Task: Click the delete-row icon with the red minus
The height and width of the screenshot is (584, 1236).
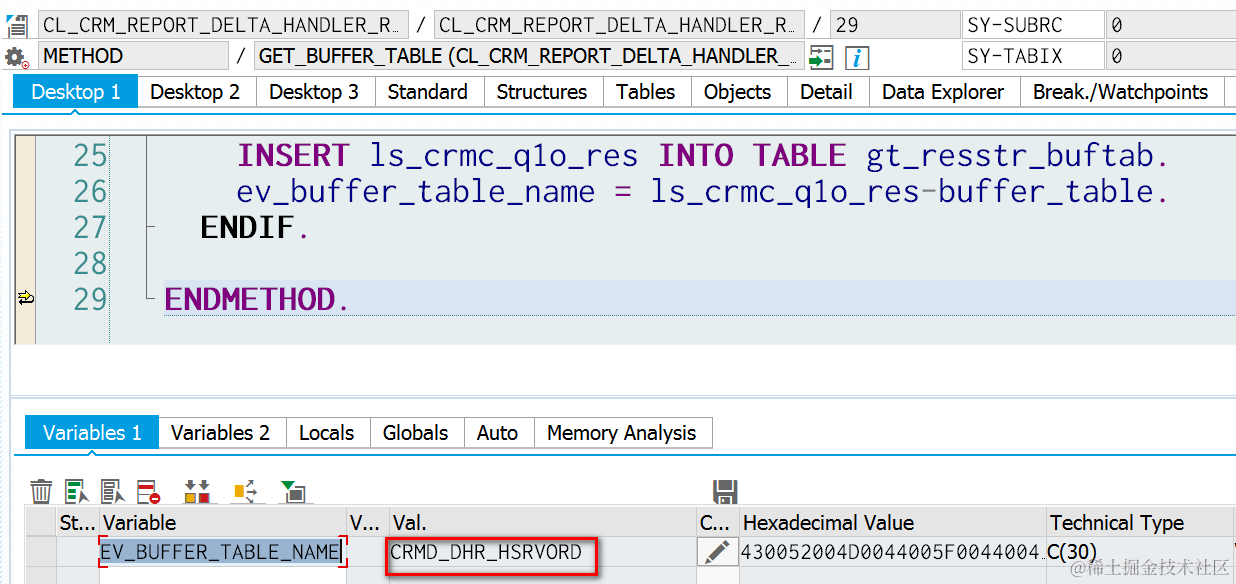Action: (x=149, y=491)
